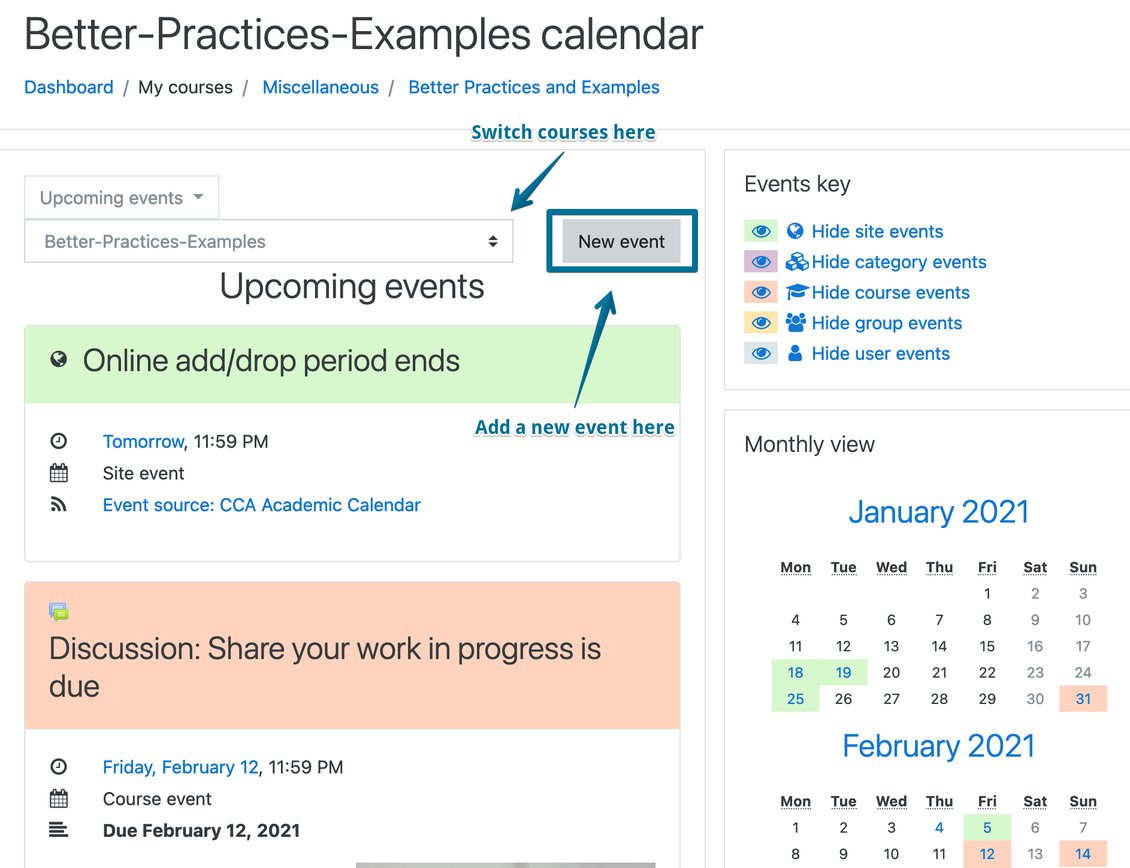The width and height of the screenshot is (1130, 868).
Task: Open Miscellaneous in the breadcrumb
Action: click(x=320, y=87)
